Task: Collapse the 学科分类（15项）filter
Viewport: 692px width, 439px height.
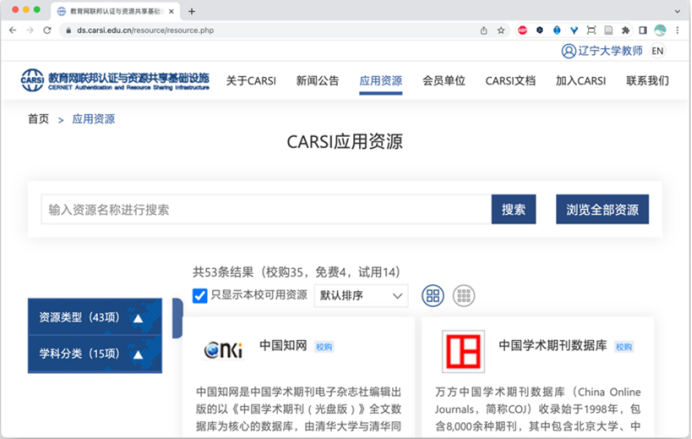Action: [95, 354]
